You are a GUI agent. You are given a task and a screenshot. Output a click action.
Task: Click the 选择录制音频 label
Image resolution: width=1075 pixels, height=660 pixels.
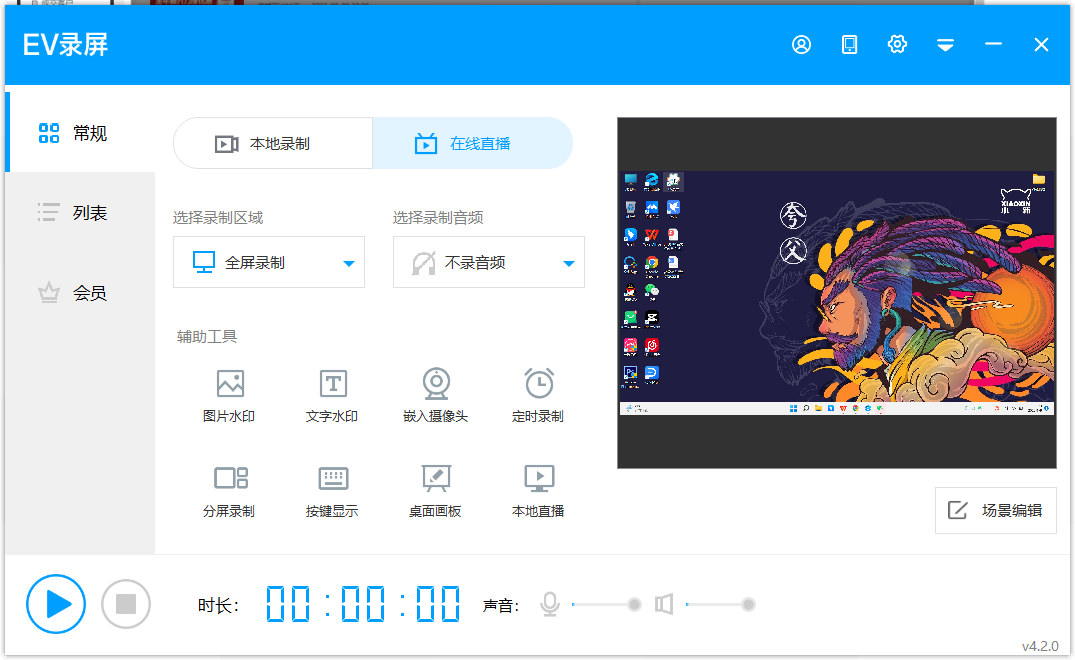coord(438,218)
